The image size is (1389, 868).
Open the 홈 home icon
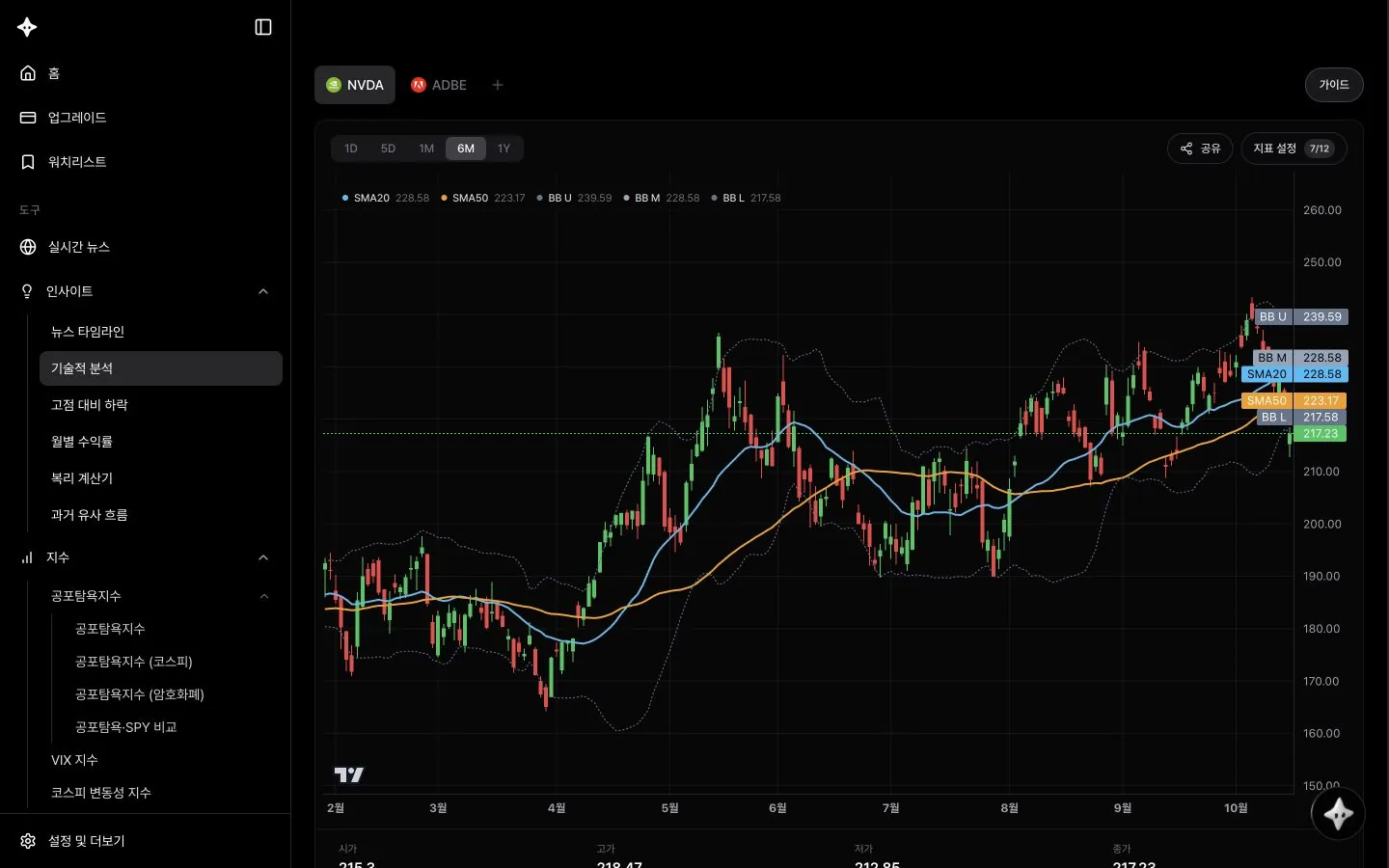[28, 73]
